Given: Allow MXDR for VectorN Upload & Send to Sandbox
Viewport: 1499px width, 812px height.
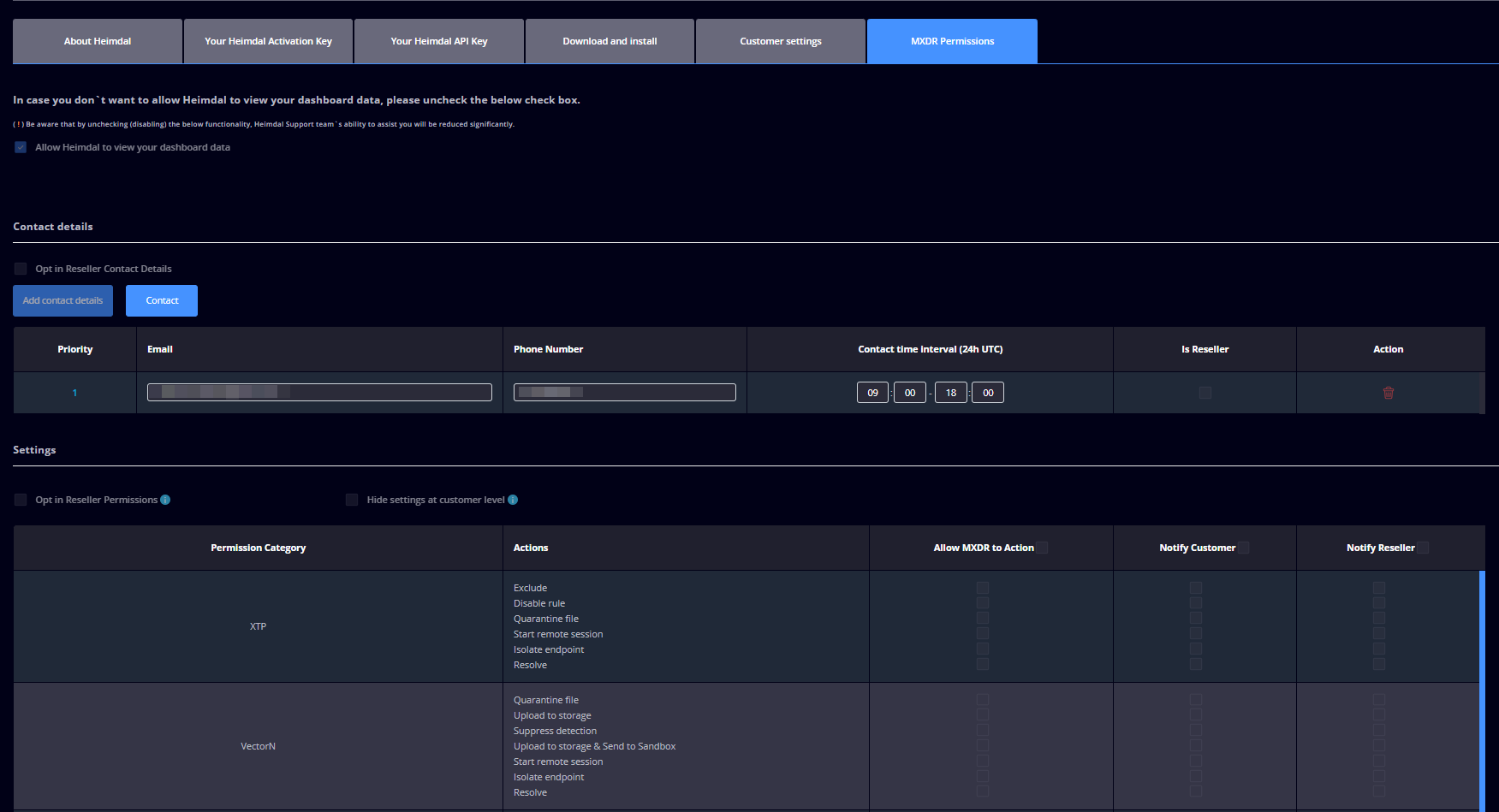Looking at the screenshot, I should click(x=983, y=746).
